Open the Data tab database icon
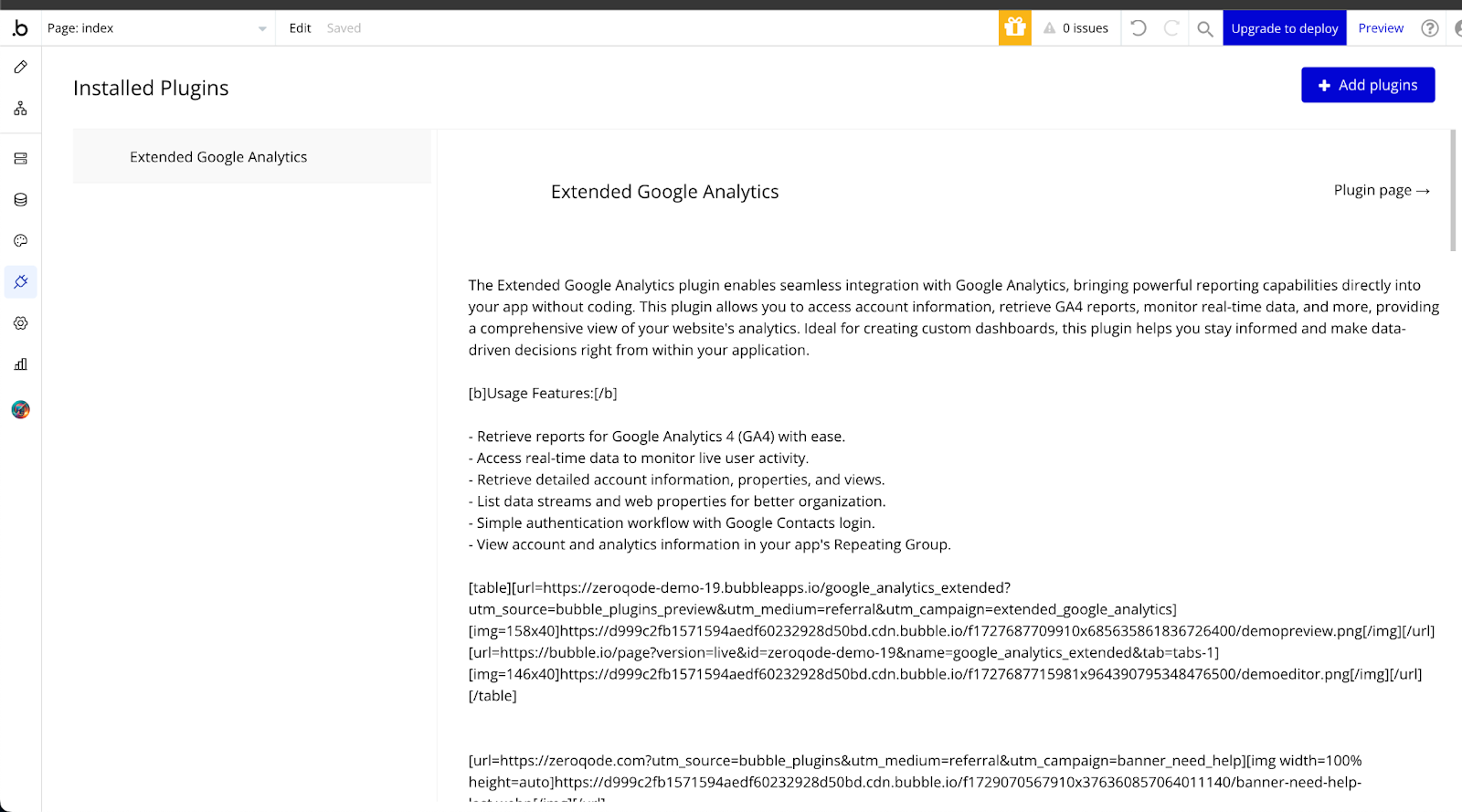 click(20, 200)
